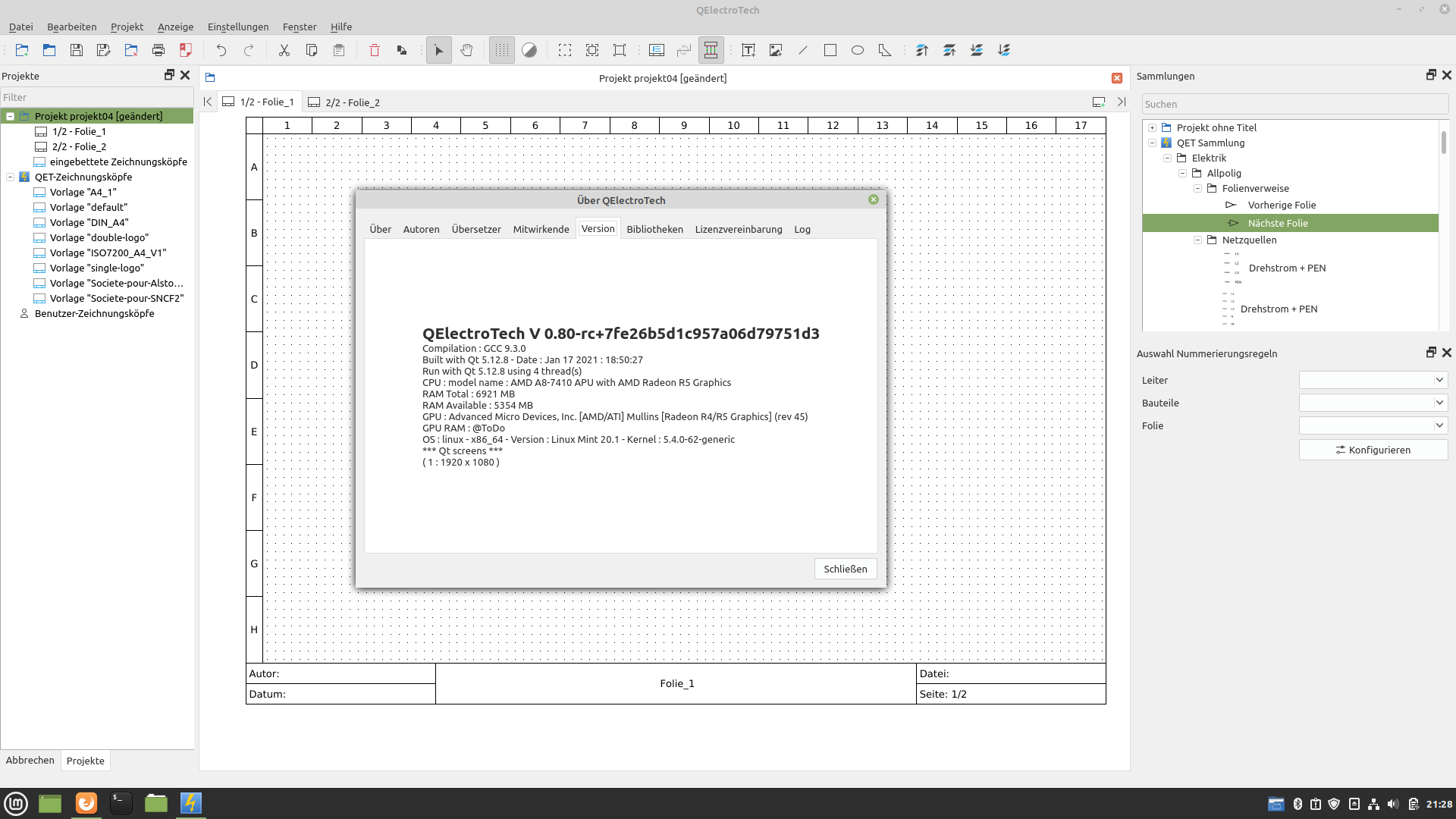Toggle the selection pointer tool
Screen dimensions: 1456x819
pyautogui.click(x=438, y=50)
